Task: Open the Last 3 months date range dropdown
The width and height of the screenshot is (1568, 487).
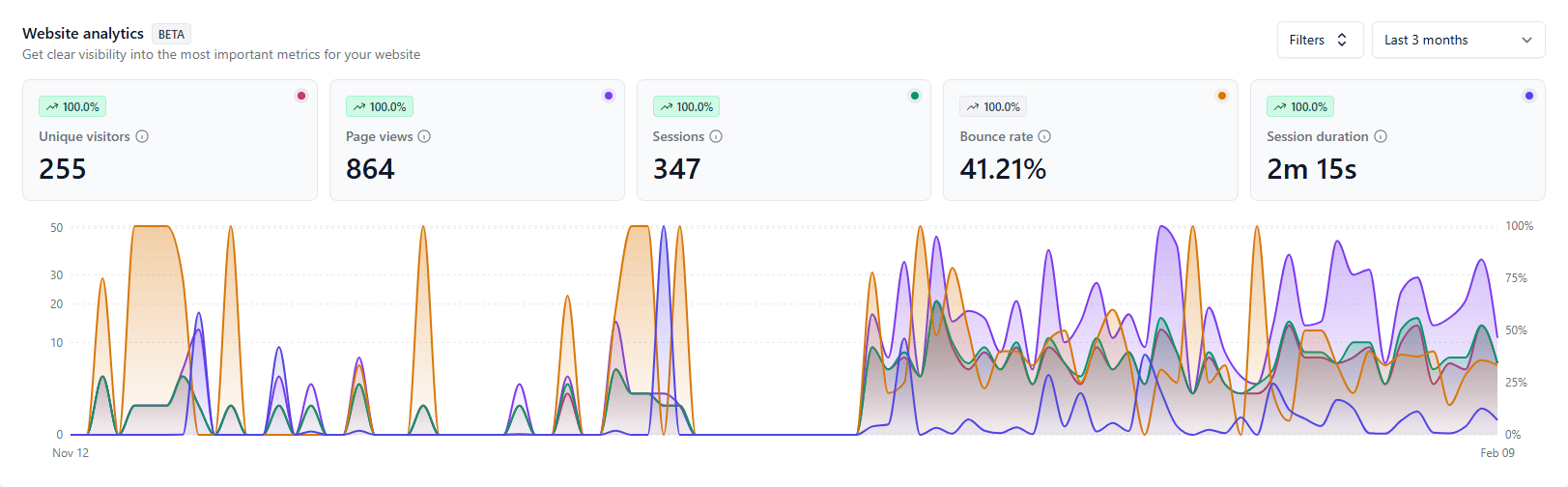Action: [x=1458, y=40]
